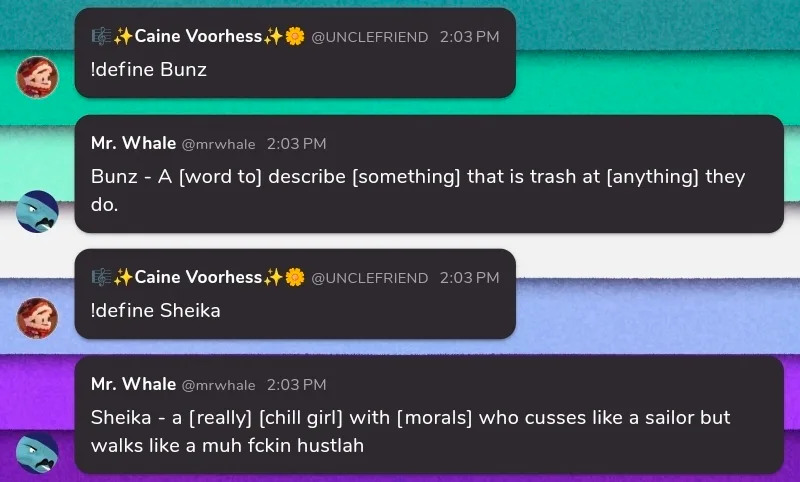Select the @mrwhale handle above Sheika definition
Screen dimensions: 800x482
(x=219, y=385)
